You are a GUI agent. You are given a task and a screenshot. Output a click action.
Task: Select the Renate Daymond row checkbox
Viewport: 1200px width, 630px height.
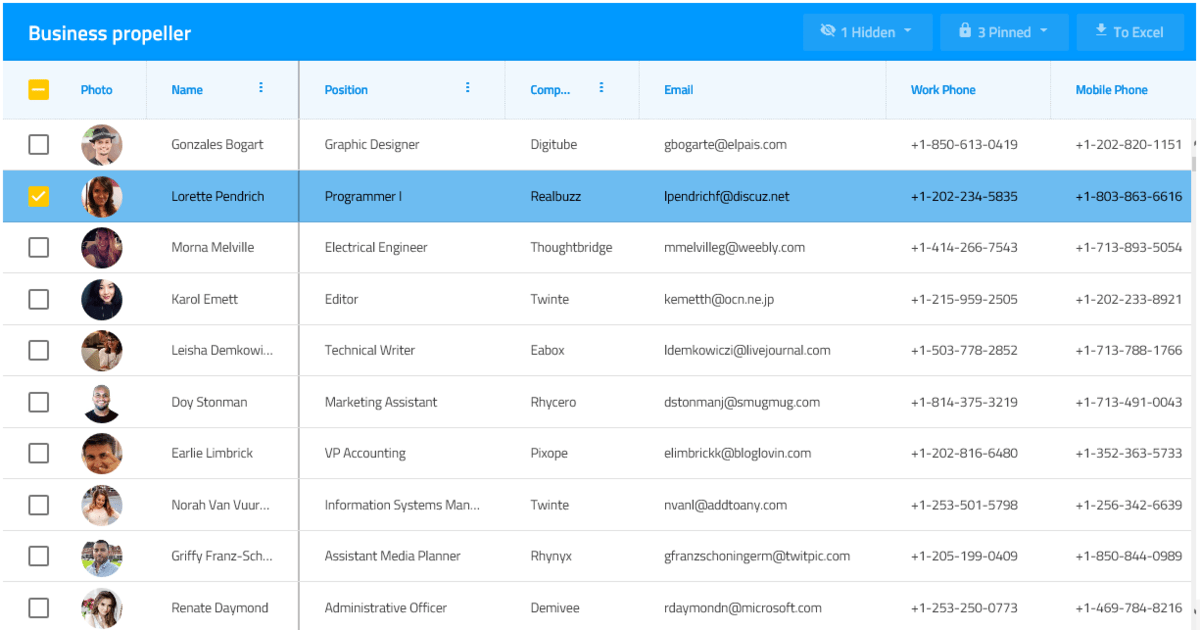pos(38,607)
